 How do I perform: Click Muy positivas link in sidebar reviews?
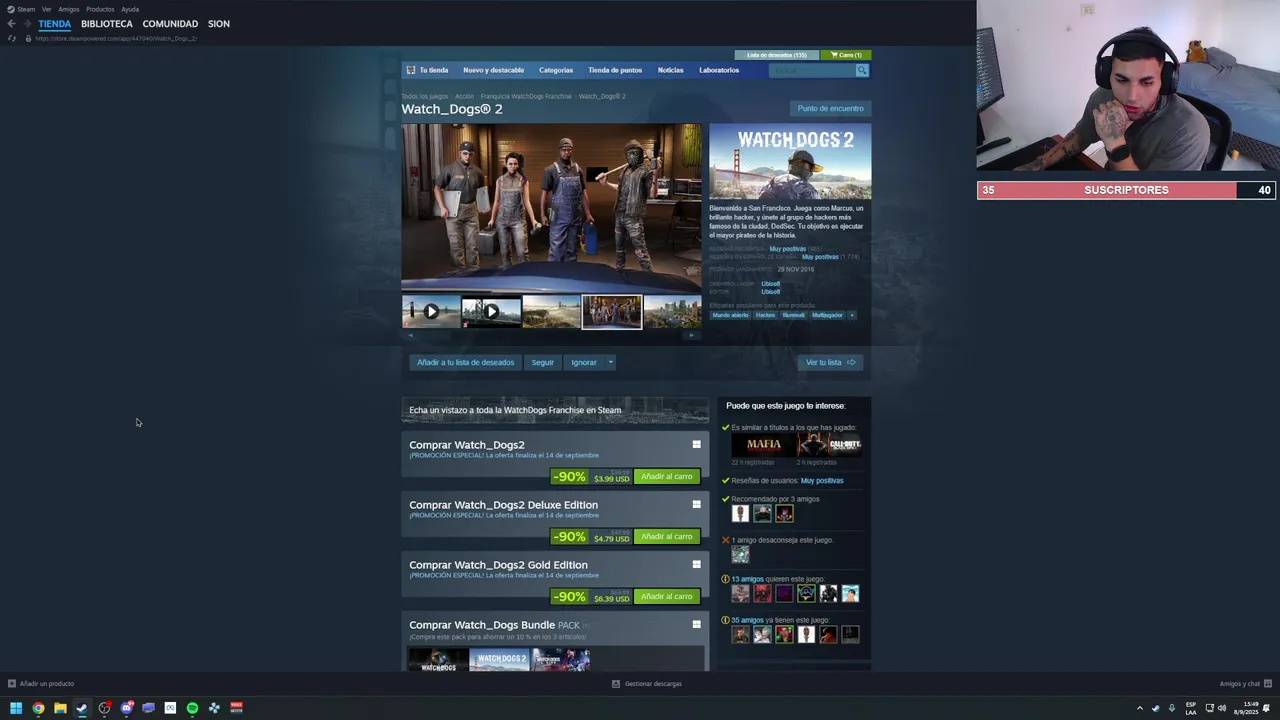click(x=822, y=481)
